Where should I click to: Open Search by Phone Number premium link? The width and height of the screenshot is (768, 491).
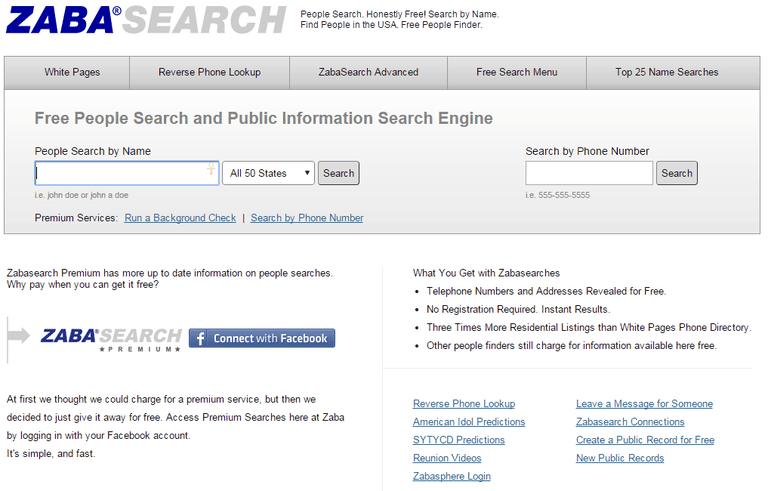coord(307,218)
